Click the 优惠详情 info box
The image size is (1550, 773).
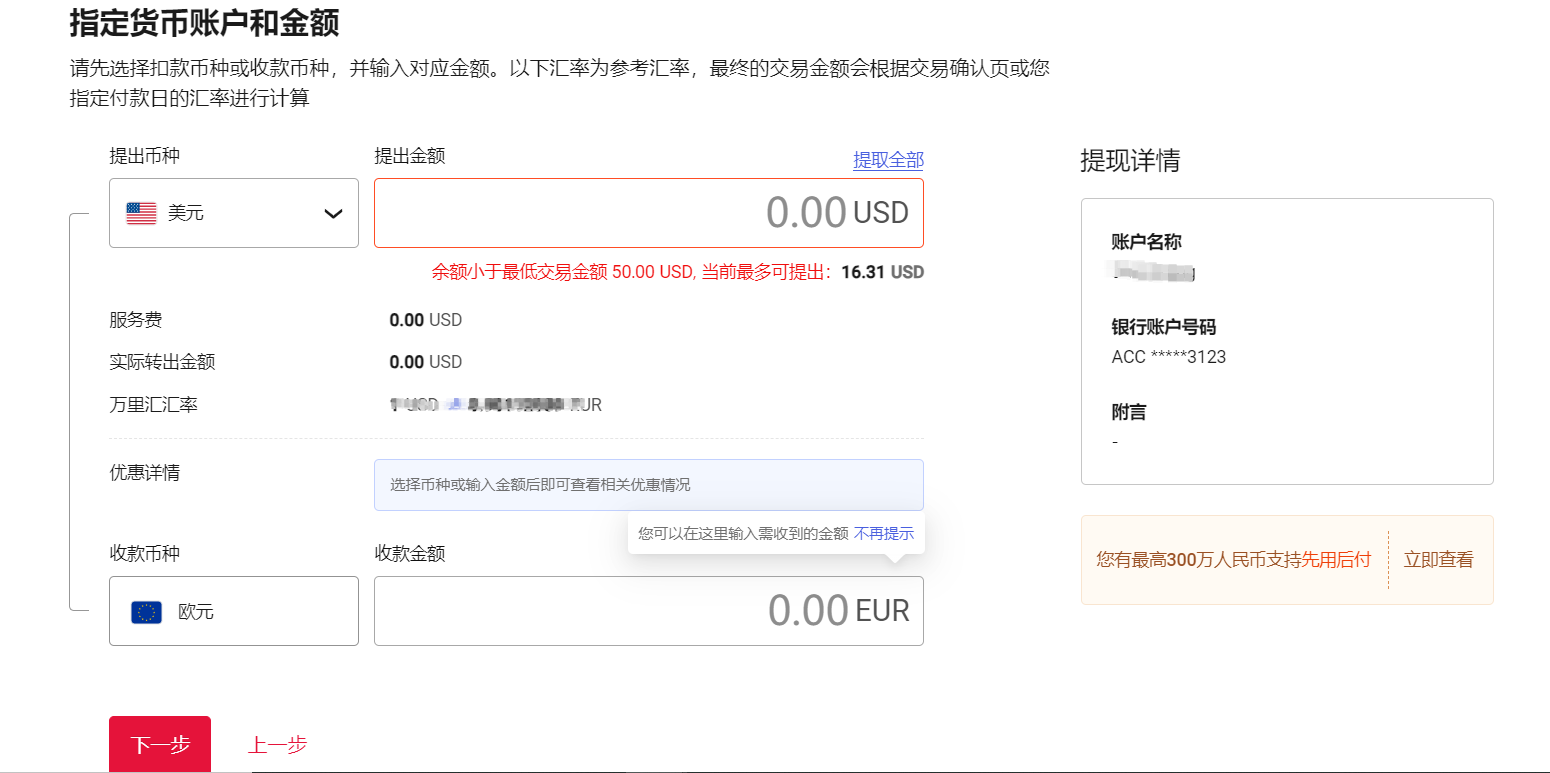648,485
